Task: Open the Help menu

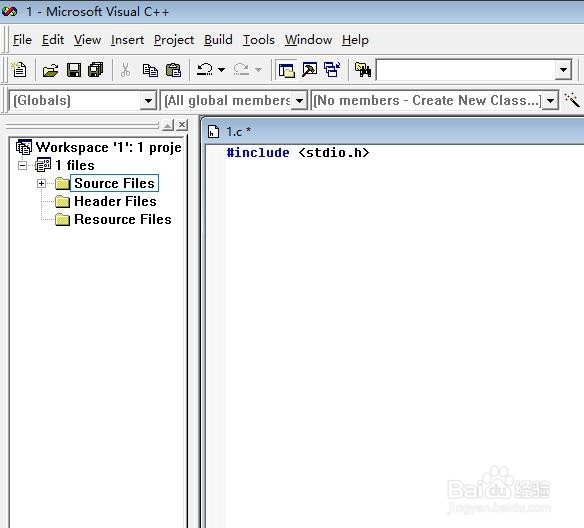Action: [355, 40]
